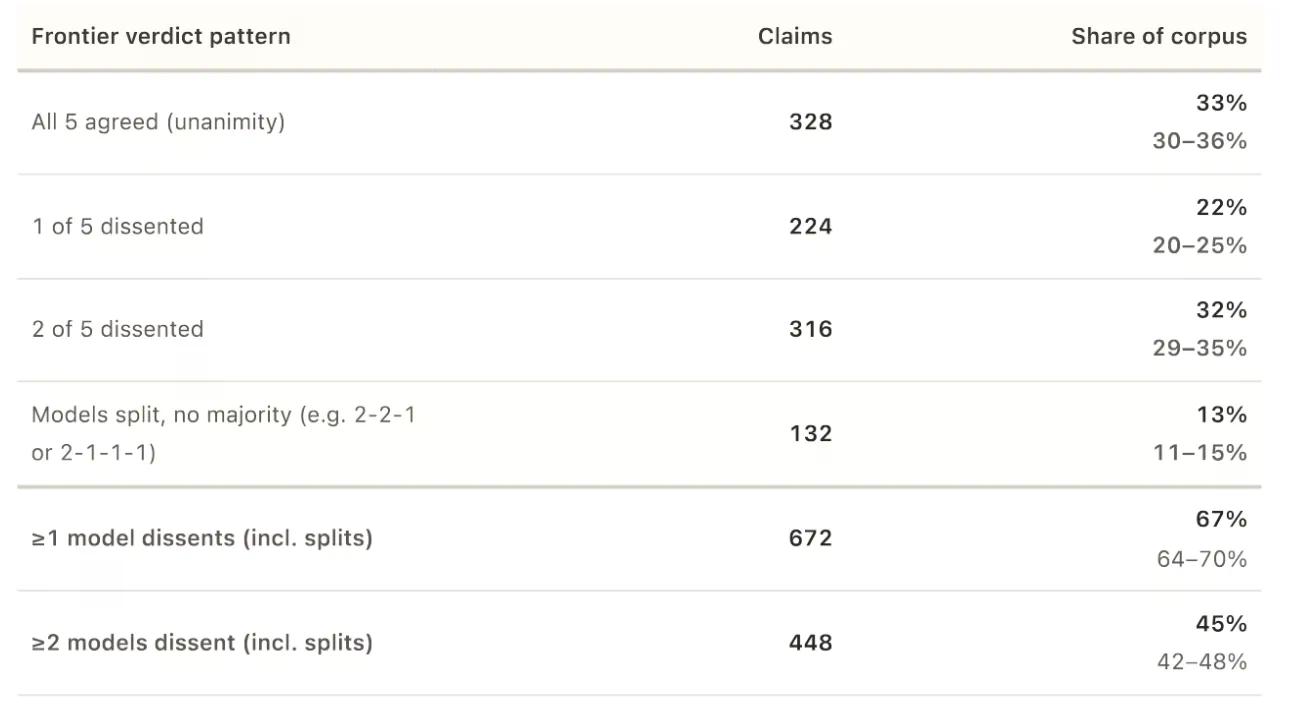Click the 316 claims value
The height and width of the screenshot is (726, 1302).
(810, 330)
